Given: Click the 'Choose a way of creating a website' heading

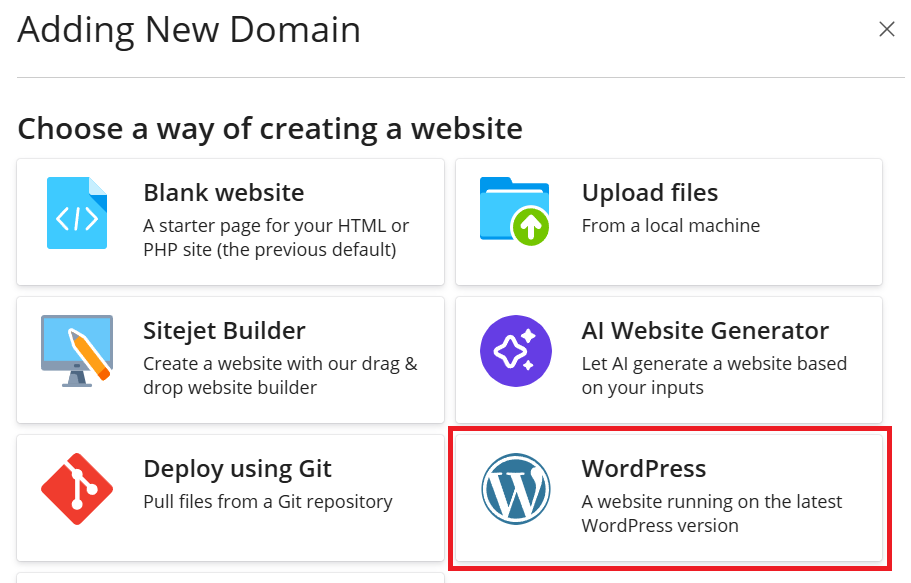Looking at the screenshot, I should point(270,128).
